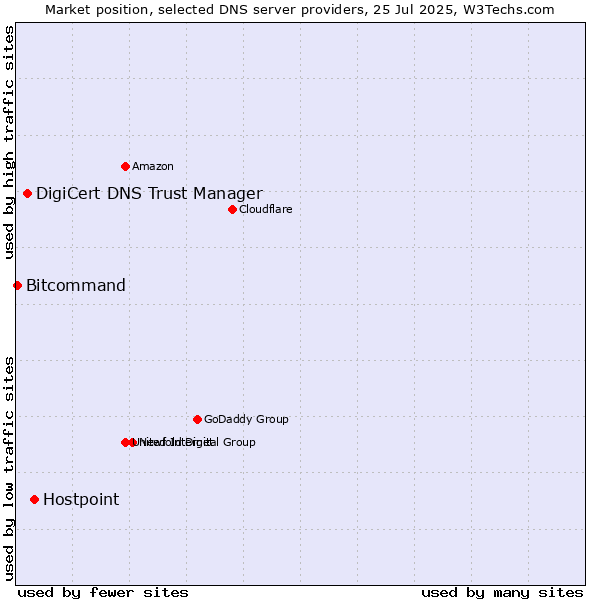Click "used by many sites" axis label
Screen dimensions: 600x600
502,593
